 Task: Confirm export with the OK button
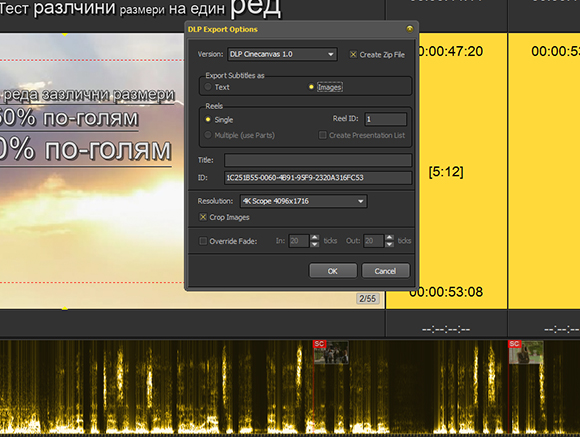tap(333, 271)
